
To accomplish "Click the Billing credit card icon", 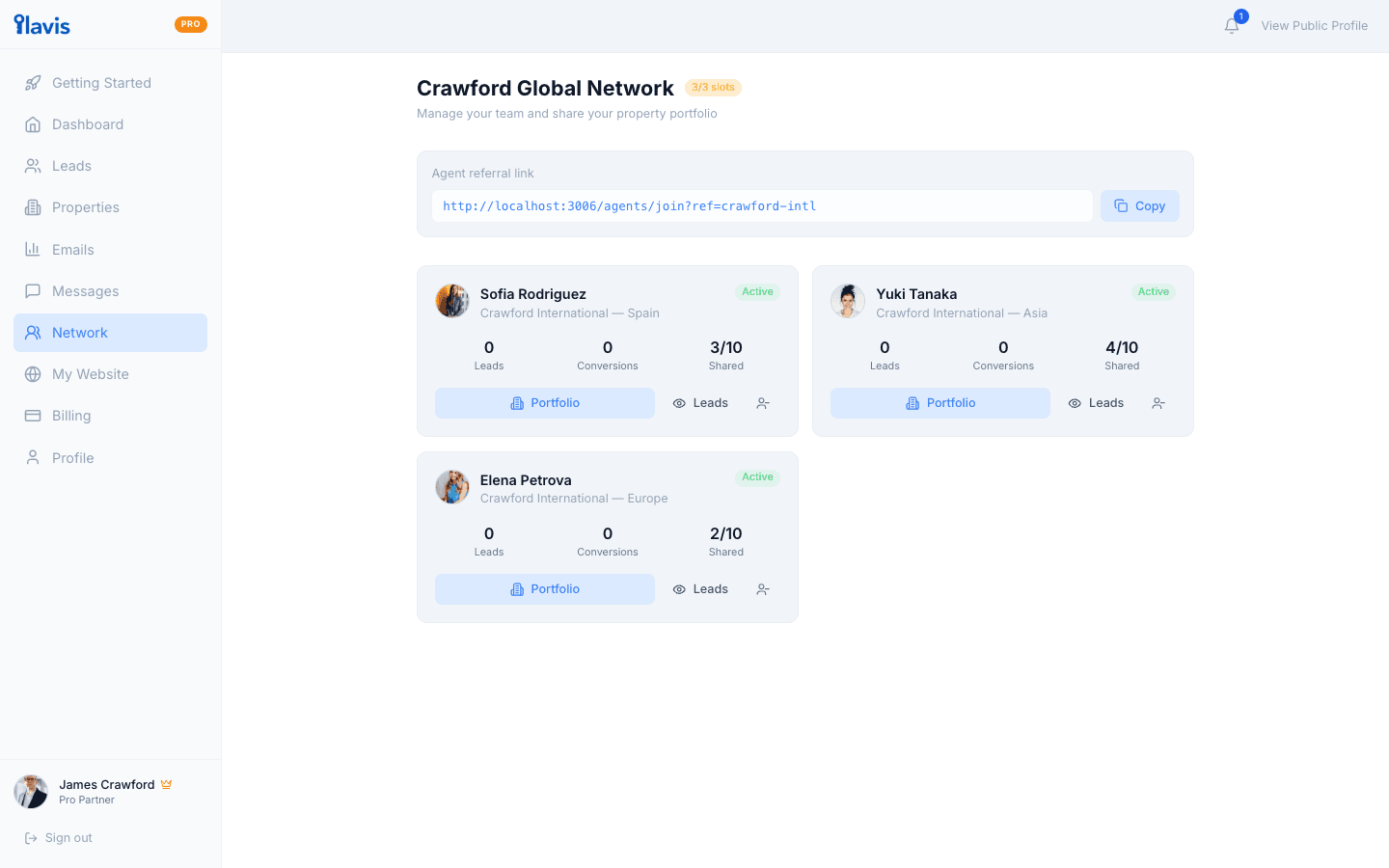I will (x=34, y=415).
